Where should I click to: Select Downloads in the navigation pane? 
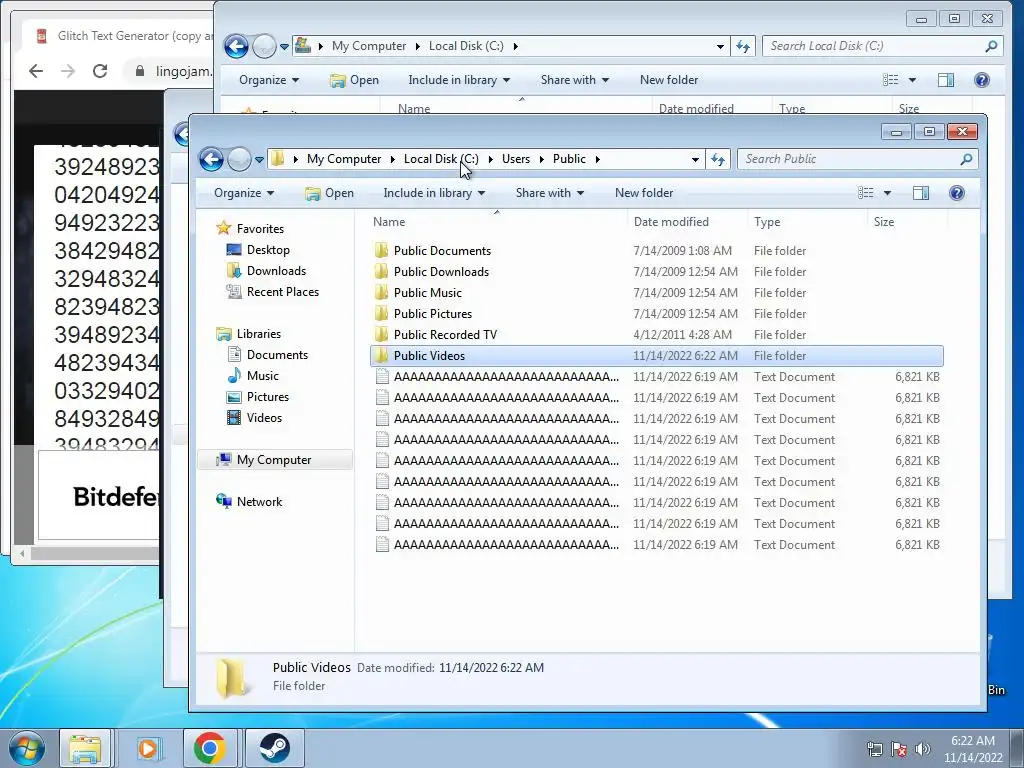(x=276, y=270)
